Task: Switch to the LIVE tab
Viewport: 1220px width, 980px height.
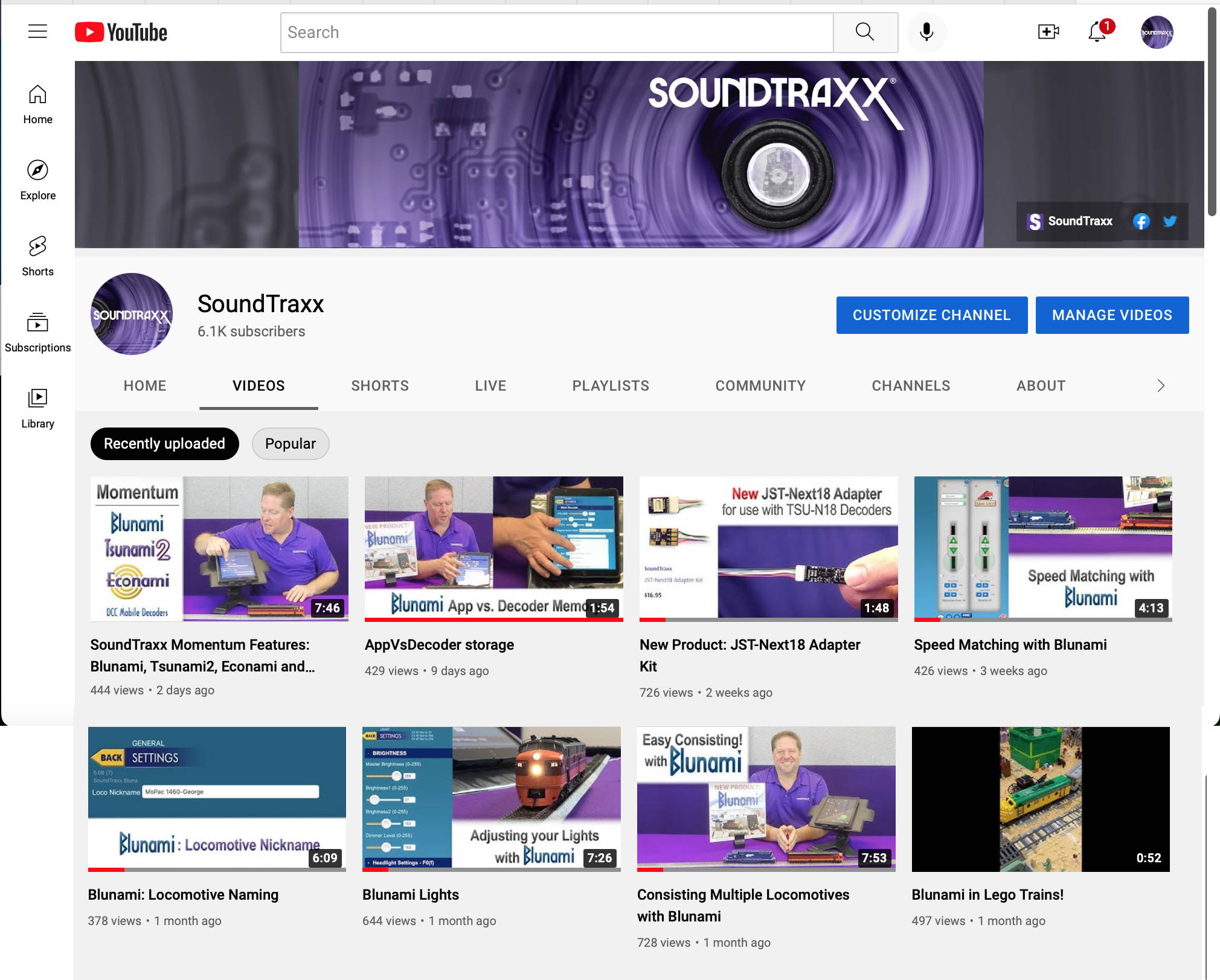Action: 490,386
